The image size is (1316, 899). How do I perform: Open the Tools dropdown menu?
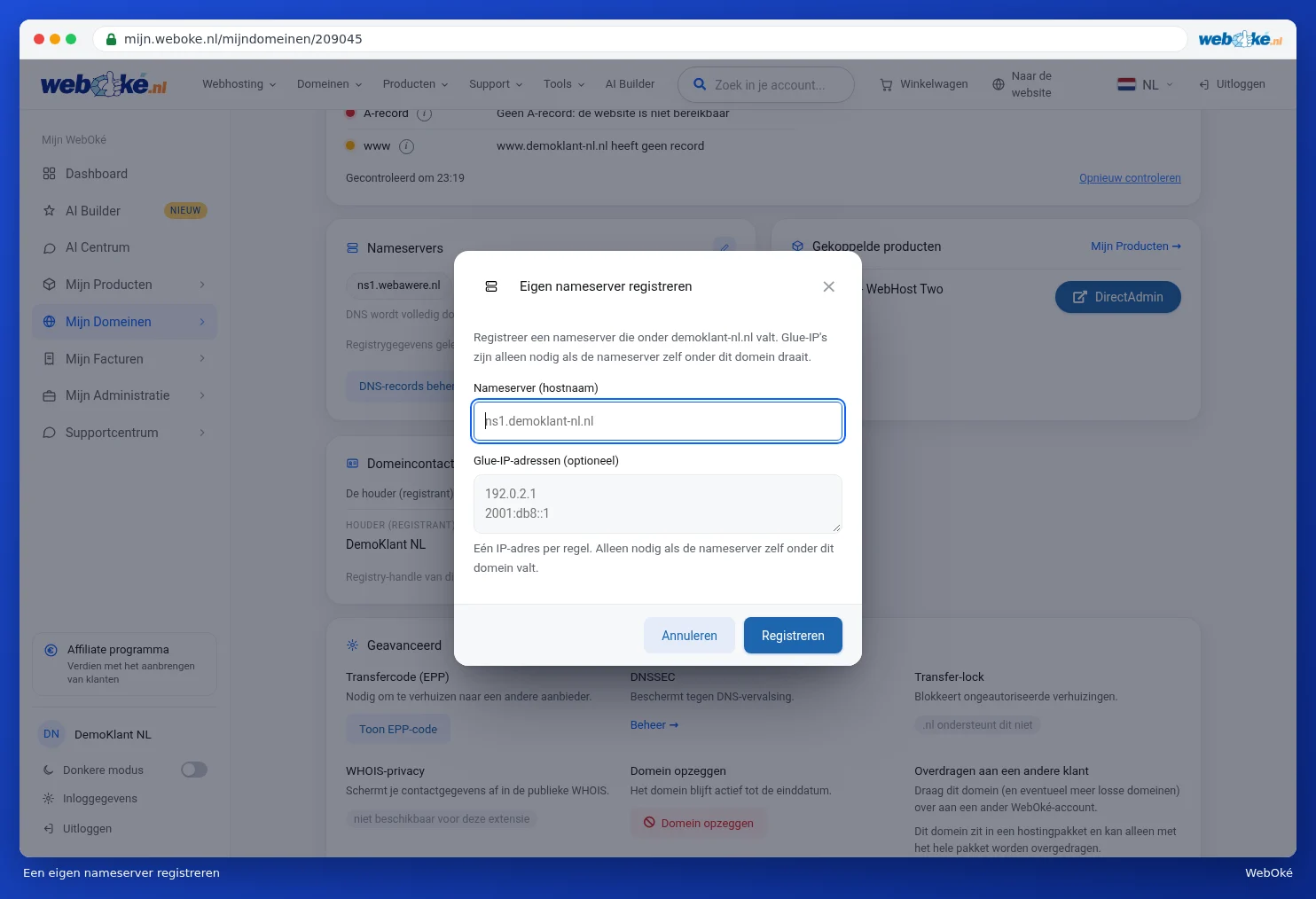(564, 84)
